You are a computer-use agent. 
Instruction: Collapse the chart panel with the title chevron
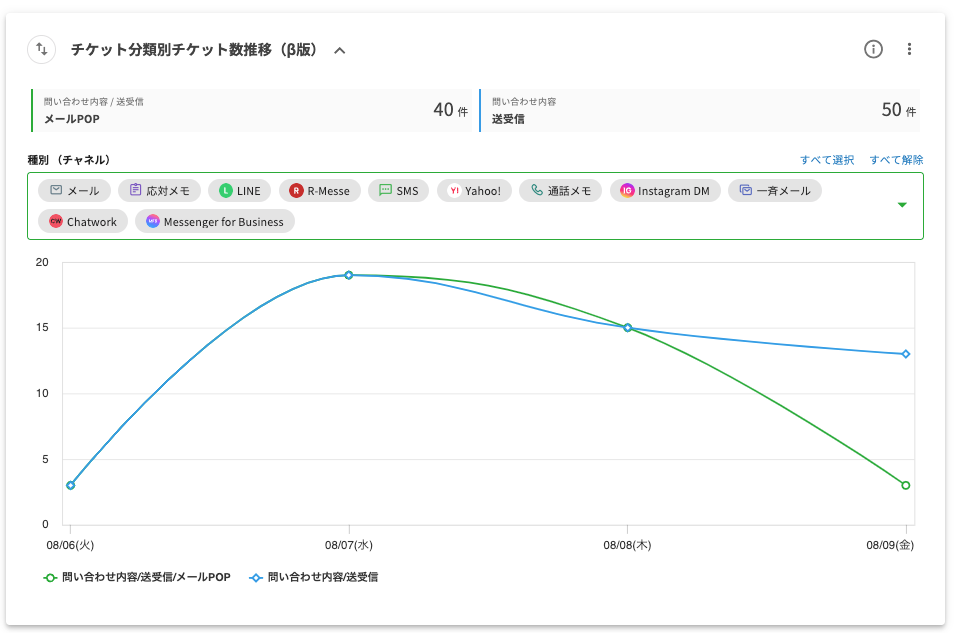340,50
